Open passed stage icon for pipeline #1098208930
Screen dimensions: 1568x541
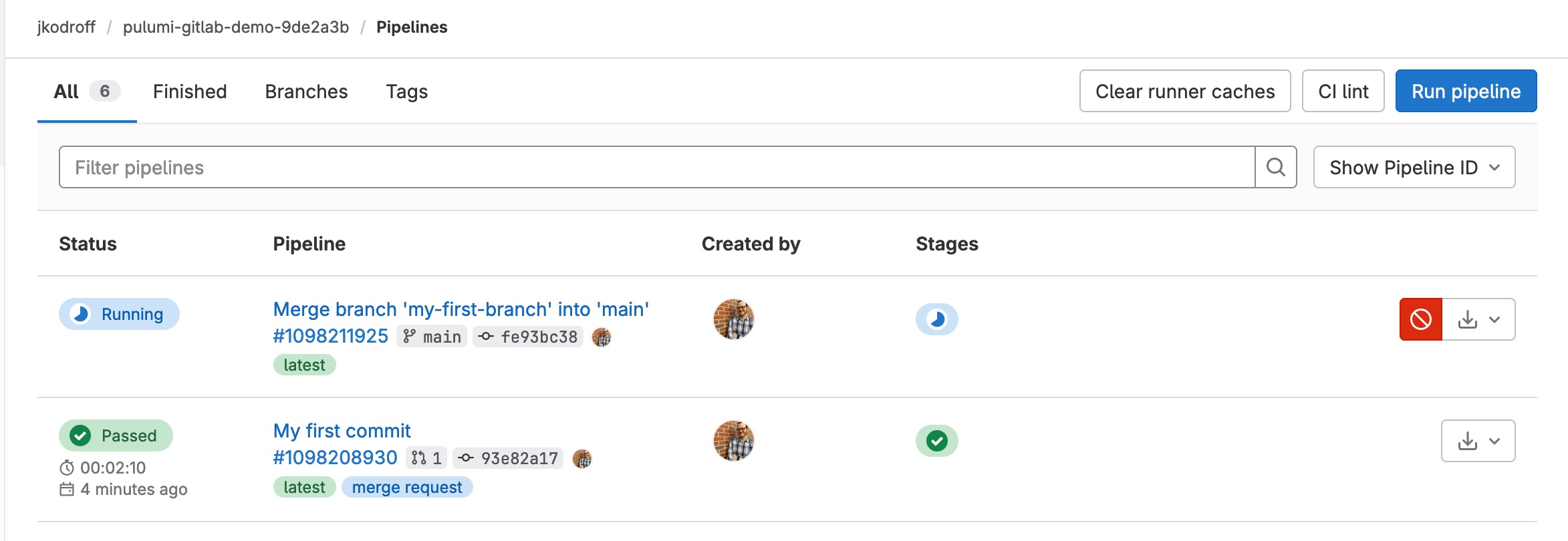(937, 441)
